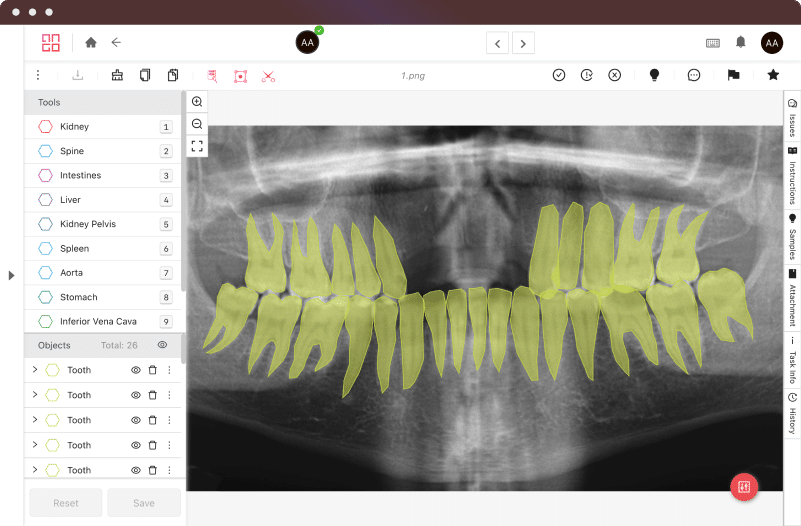This screenshot has width=801, height=526.
Task: Open the Instructions side tab
Action: (792, 176)
